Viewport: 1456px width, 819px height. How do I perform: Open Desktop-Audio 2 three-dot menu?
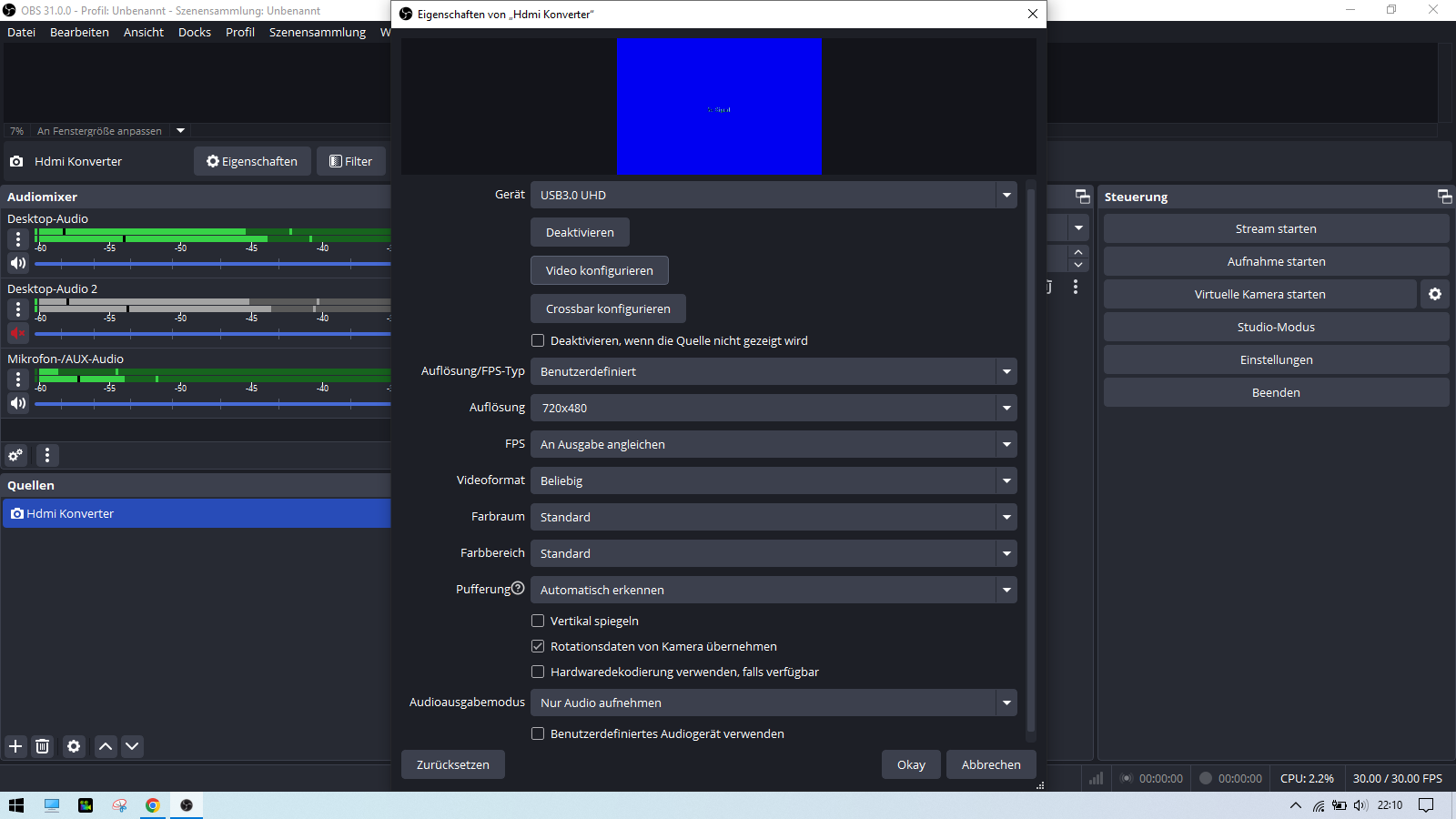click(18, 309)
